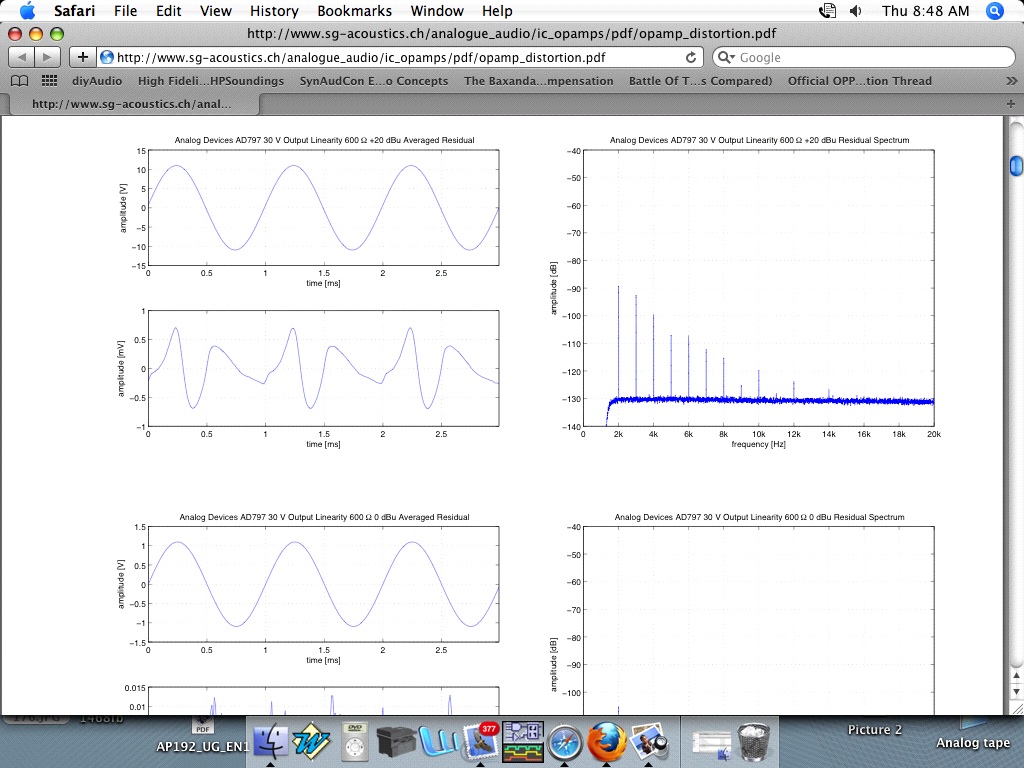
Task: Open Top Sites grid icon
Action: [50, 81]
